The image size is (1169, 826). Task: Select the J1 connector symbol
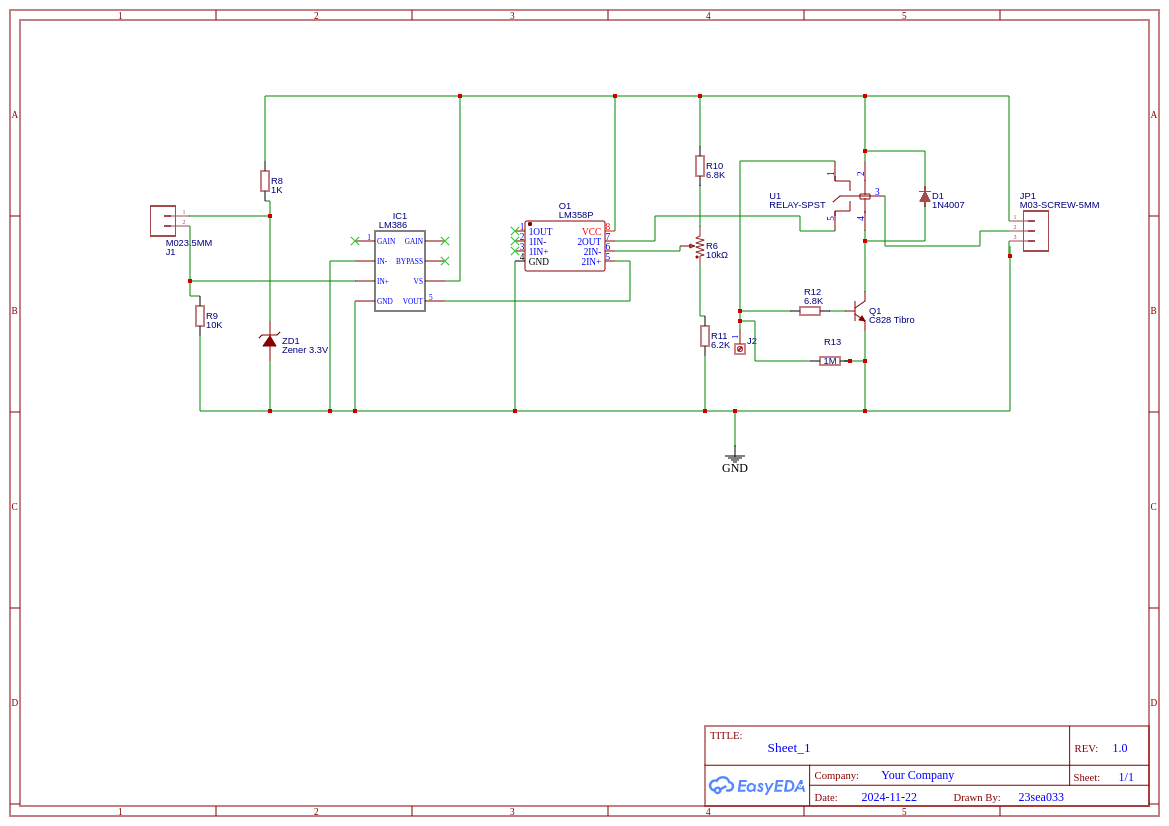[163, 221]
